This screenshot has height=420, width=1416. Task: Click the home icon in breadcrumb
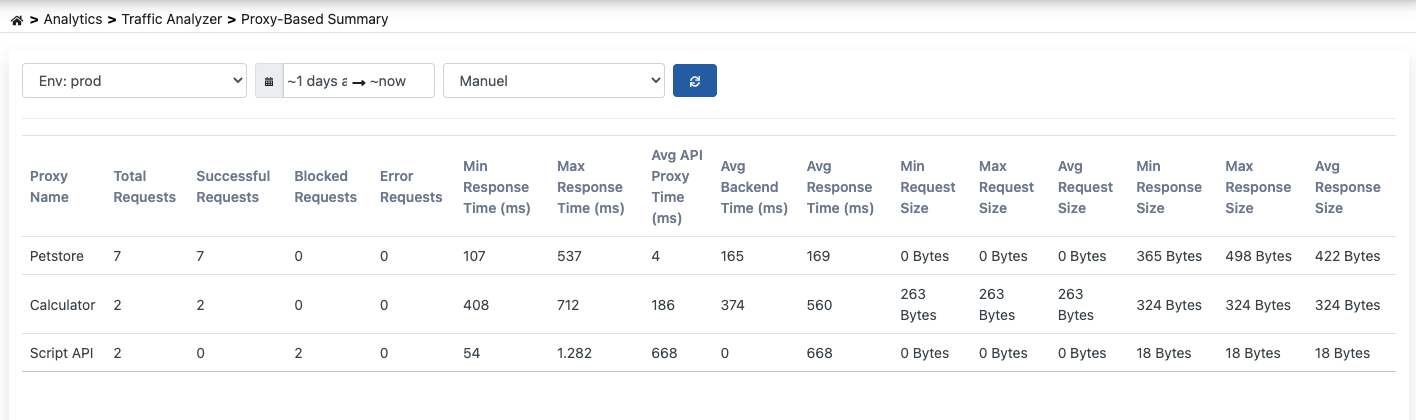pos(16,20)
